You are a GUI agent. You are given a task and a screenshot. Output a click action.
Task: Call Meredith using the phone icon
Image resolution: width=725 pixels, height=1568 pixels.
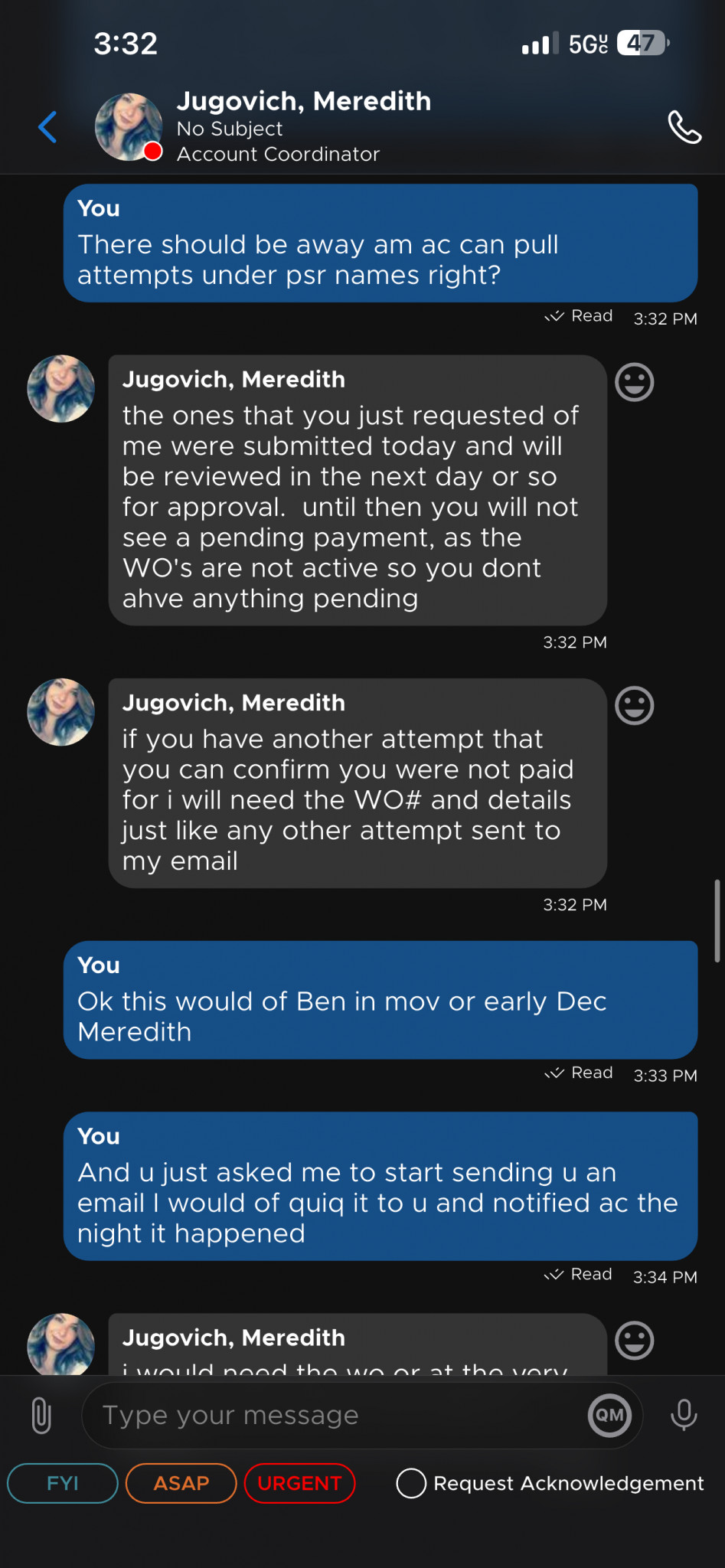[684, 127]
